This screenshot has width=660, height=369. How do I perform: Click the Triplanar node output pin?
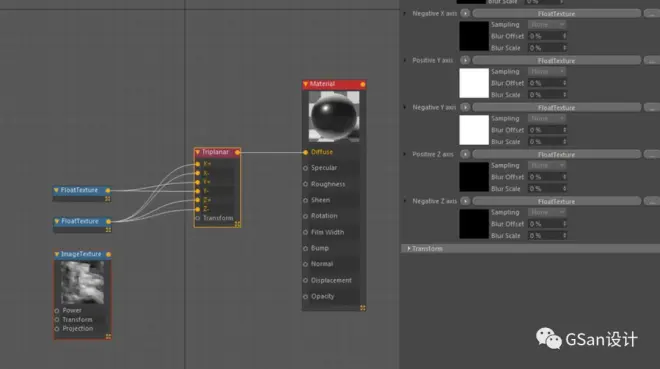pos(237,152)
